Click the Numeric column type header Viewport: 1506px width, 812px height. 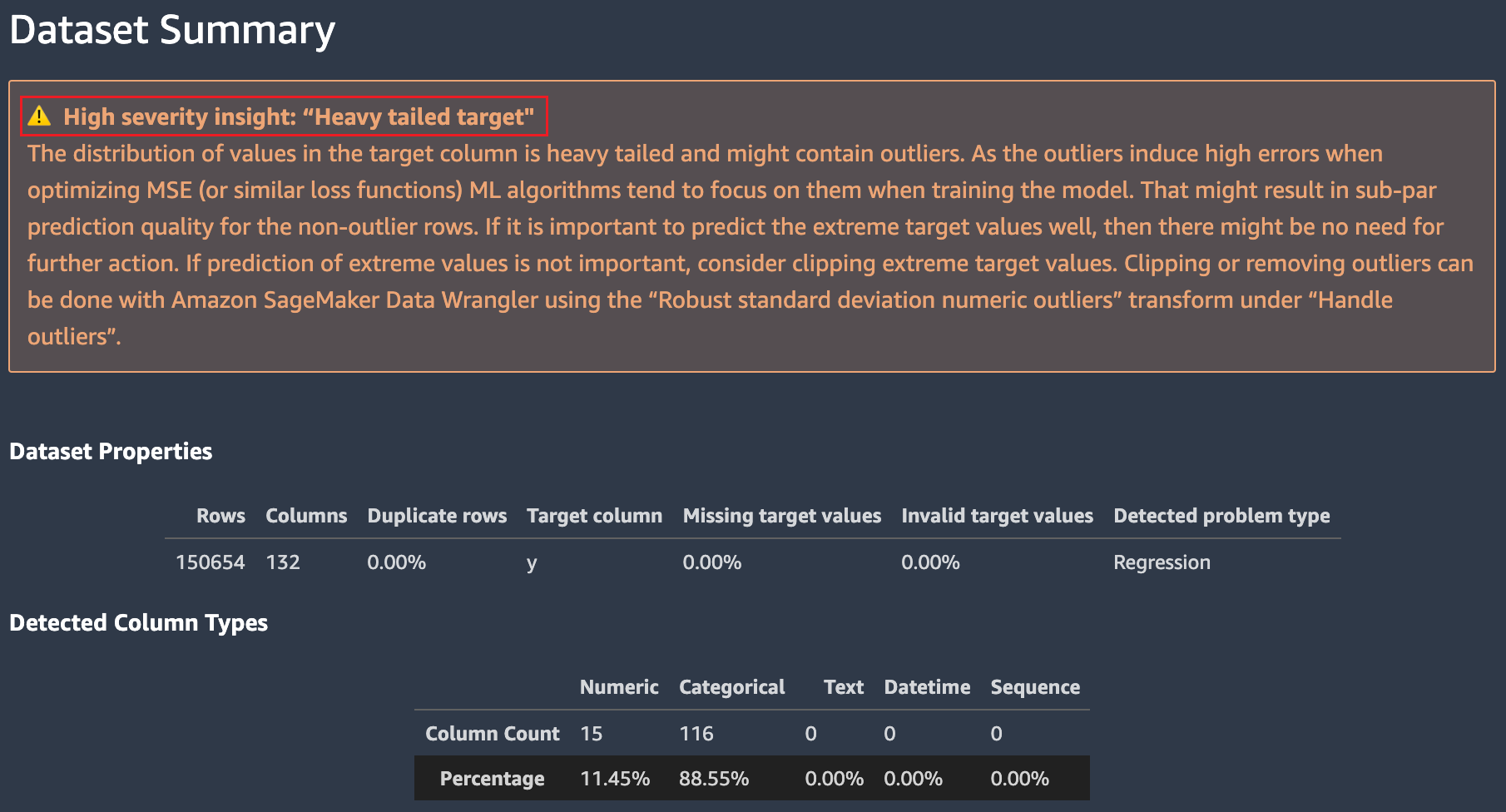point(619,687)
